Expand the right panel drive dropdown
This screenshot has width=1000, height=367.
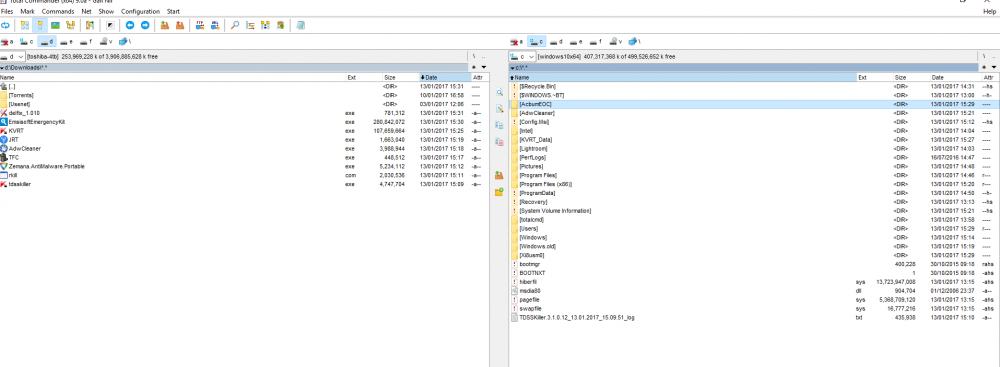coord(531,57)
